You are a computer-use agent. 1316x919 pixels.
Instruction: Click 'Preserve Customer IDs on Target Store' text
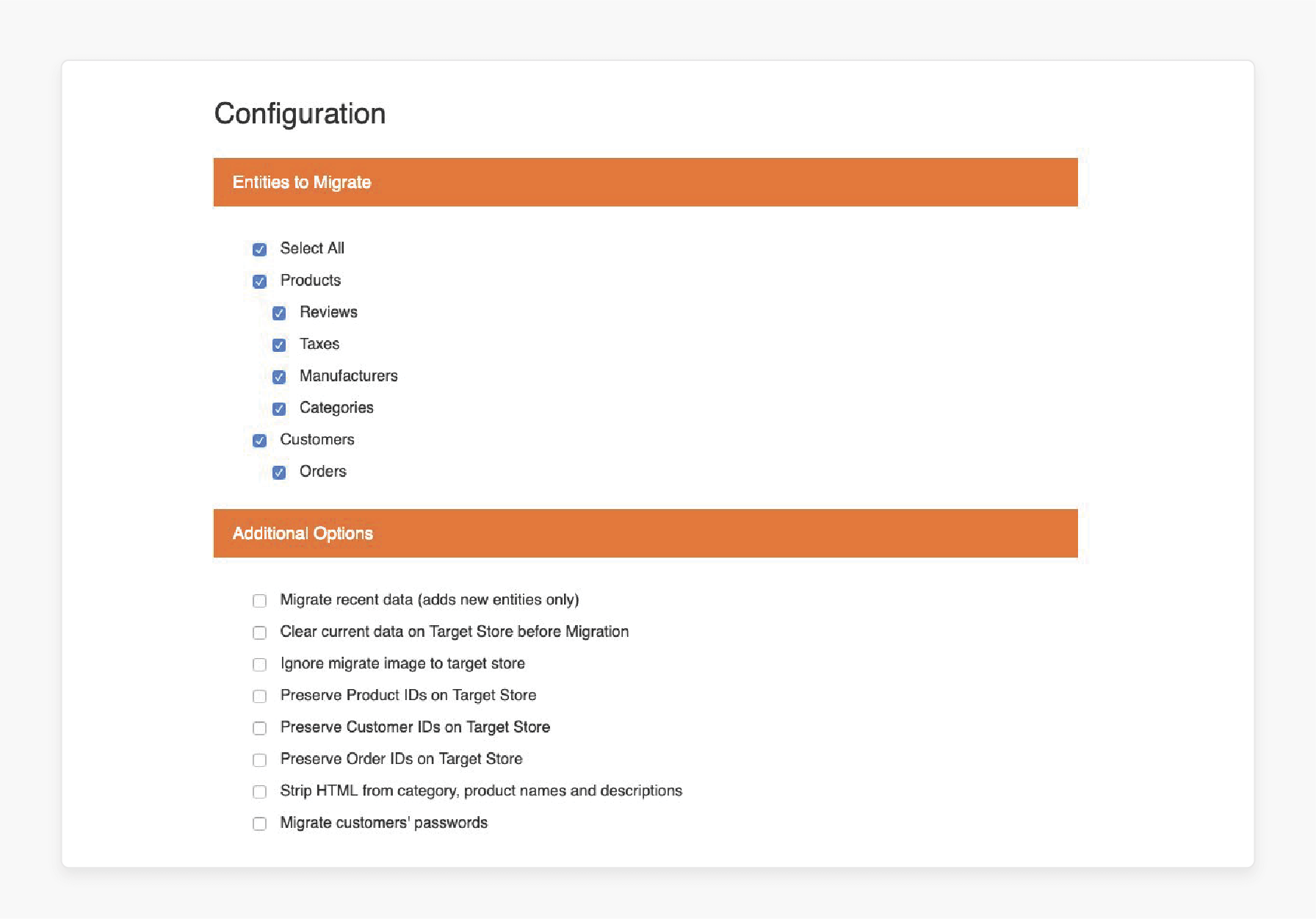click(415, 727)
